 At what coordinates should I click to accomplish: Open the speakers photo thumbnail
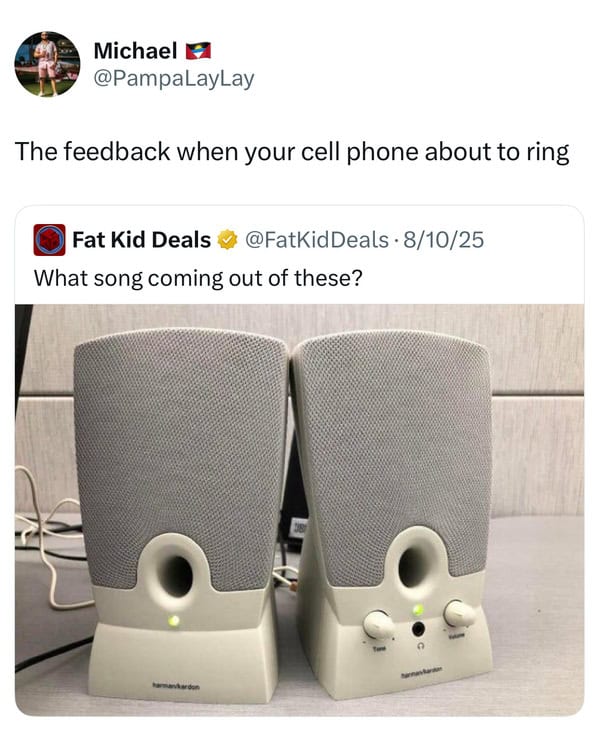click(299, 510)
